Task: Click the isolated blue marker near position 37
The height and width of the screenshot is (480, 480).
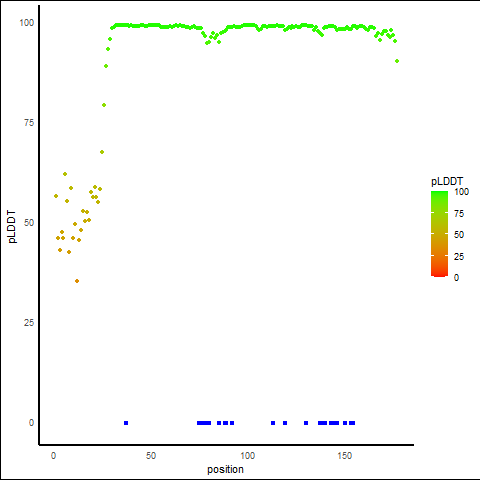Action: pyautogui.click(x=126, y=423)
